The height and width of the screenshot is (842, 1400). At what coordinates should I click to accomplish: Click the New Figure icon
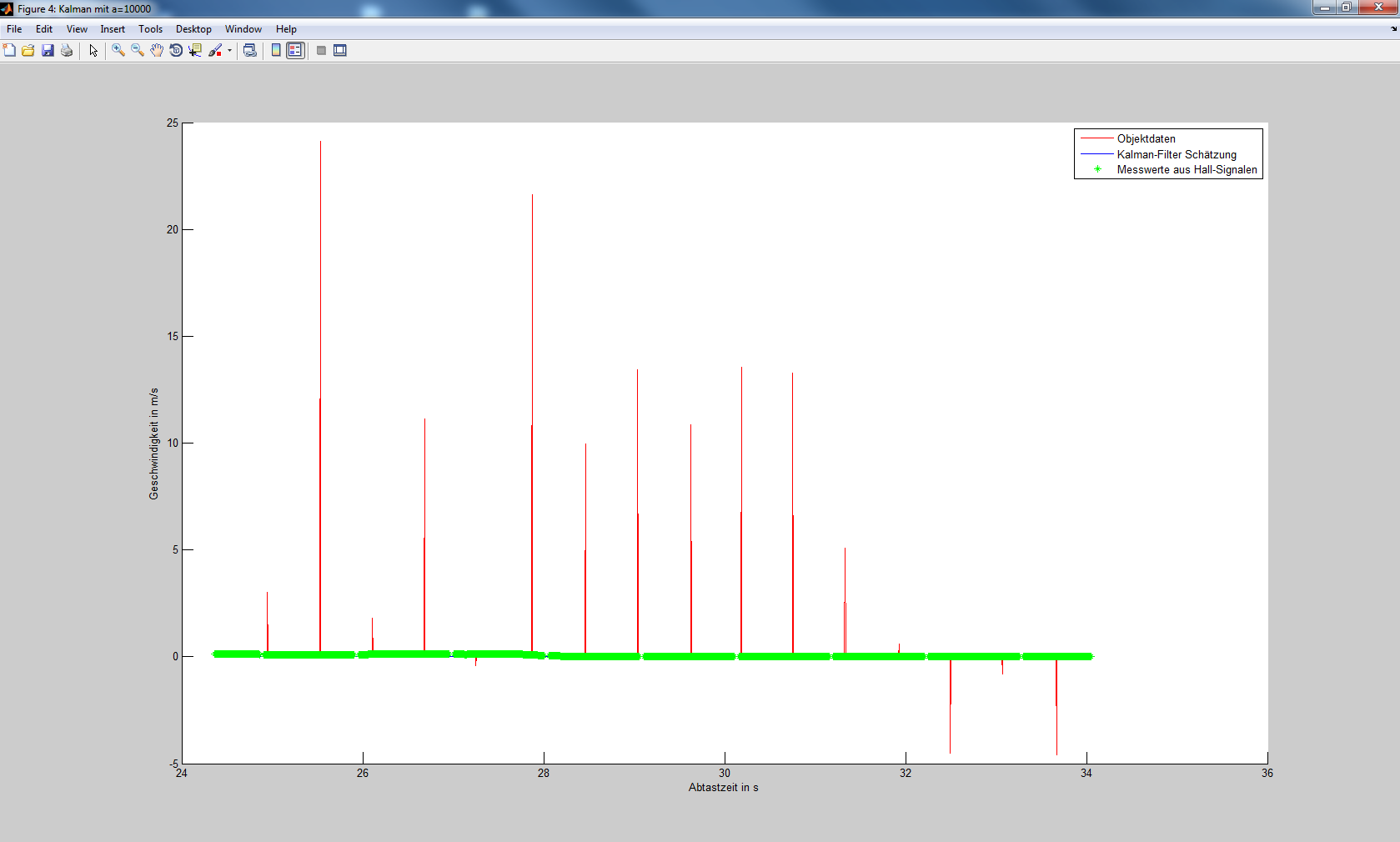coord(9,51)
